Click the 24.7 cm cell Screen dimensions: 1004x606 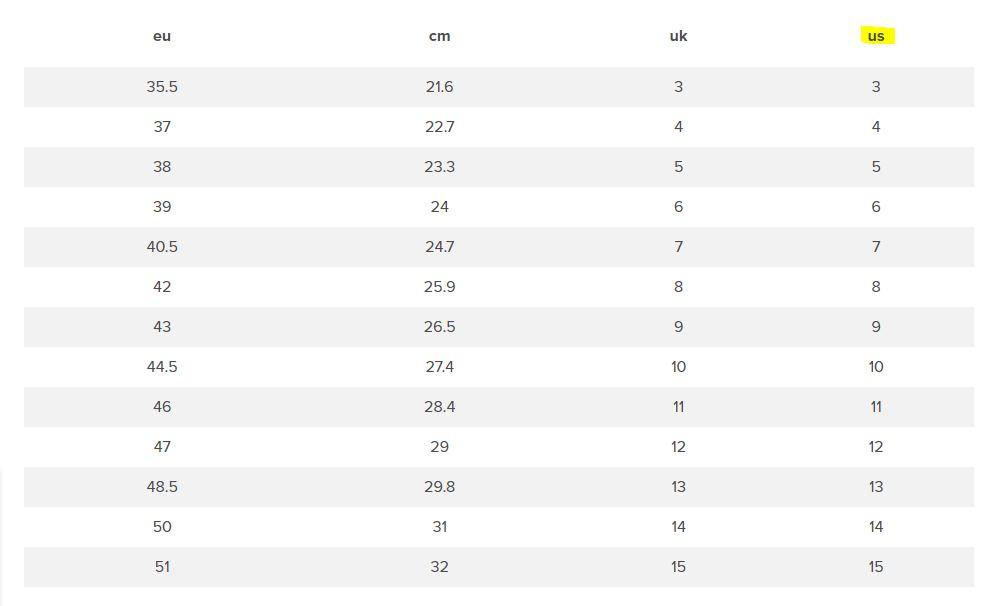[x=439, y=247]
